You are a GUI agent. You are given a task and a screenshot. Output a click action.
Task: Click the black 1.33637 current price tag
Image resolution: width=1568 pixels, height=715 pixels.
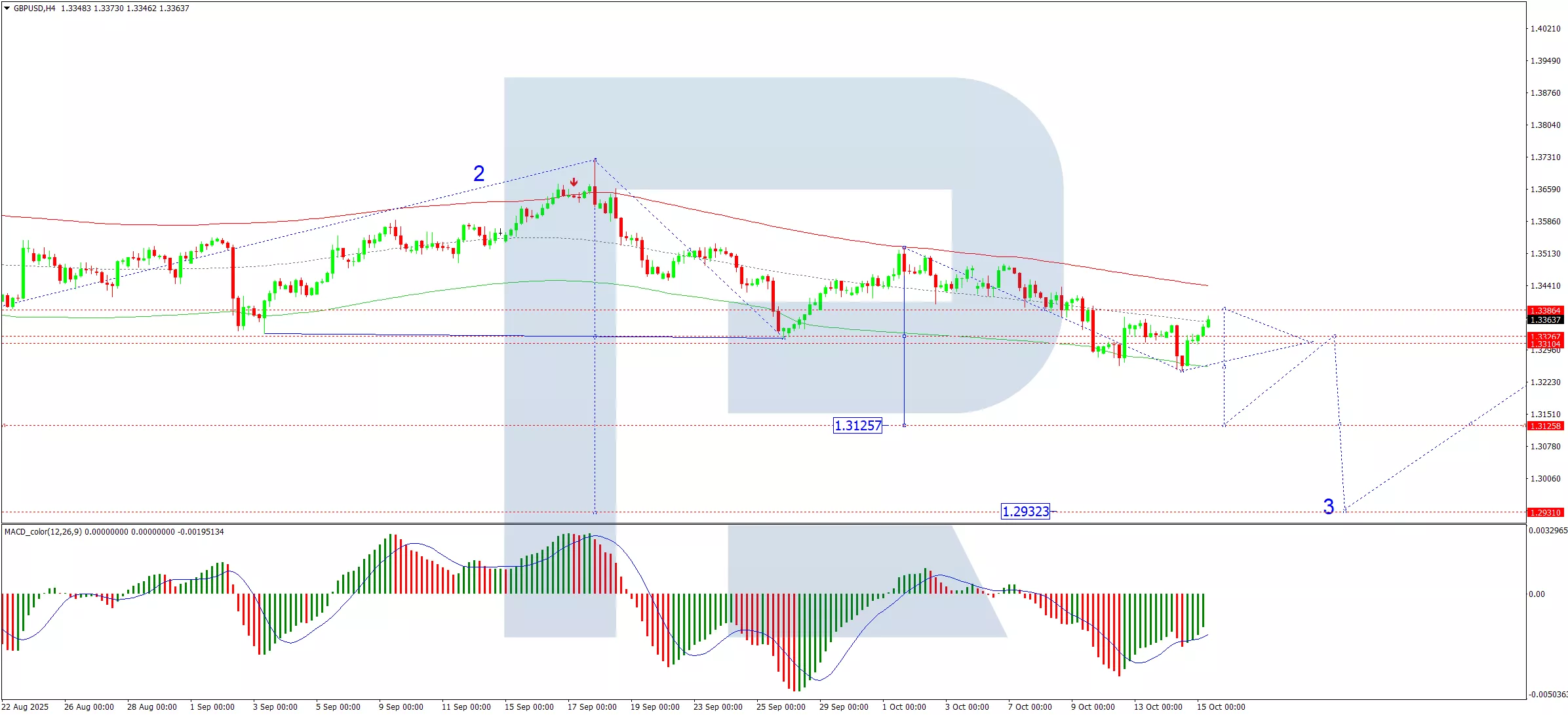point(1545,320)
